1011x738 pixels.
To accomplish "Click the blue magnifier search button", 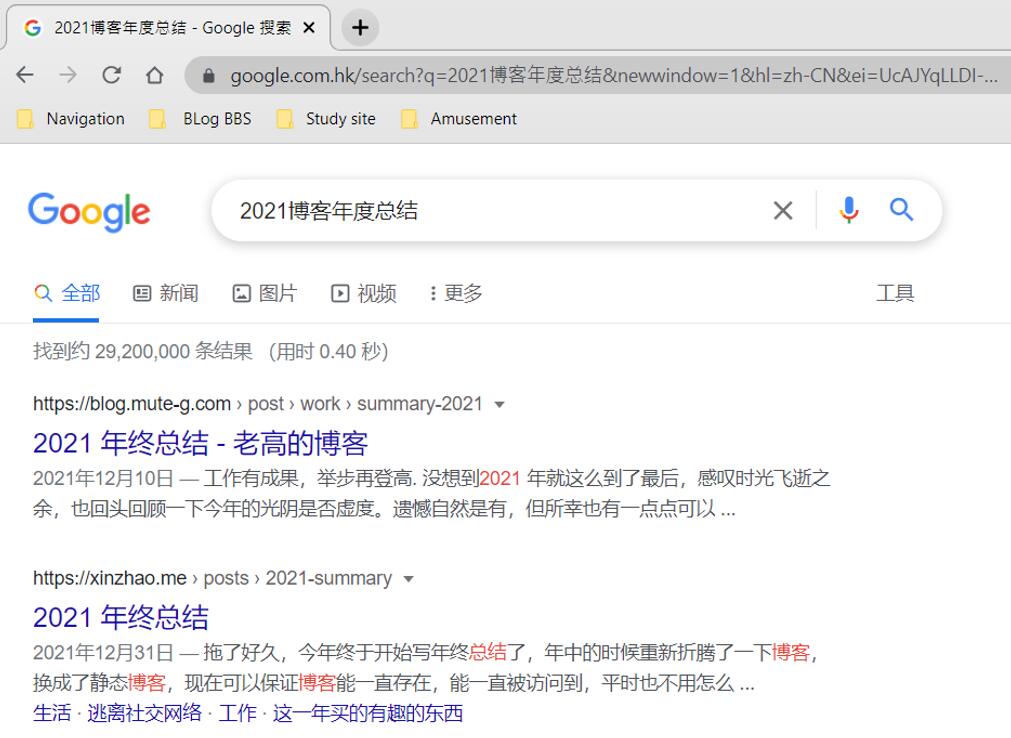I will [x=901, y=209].
